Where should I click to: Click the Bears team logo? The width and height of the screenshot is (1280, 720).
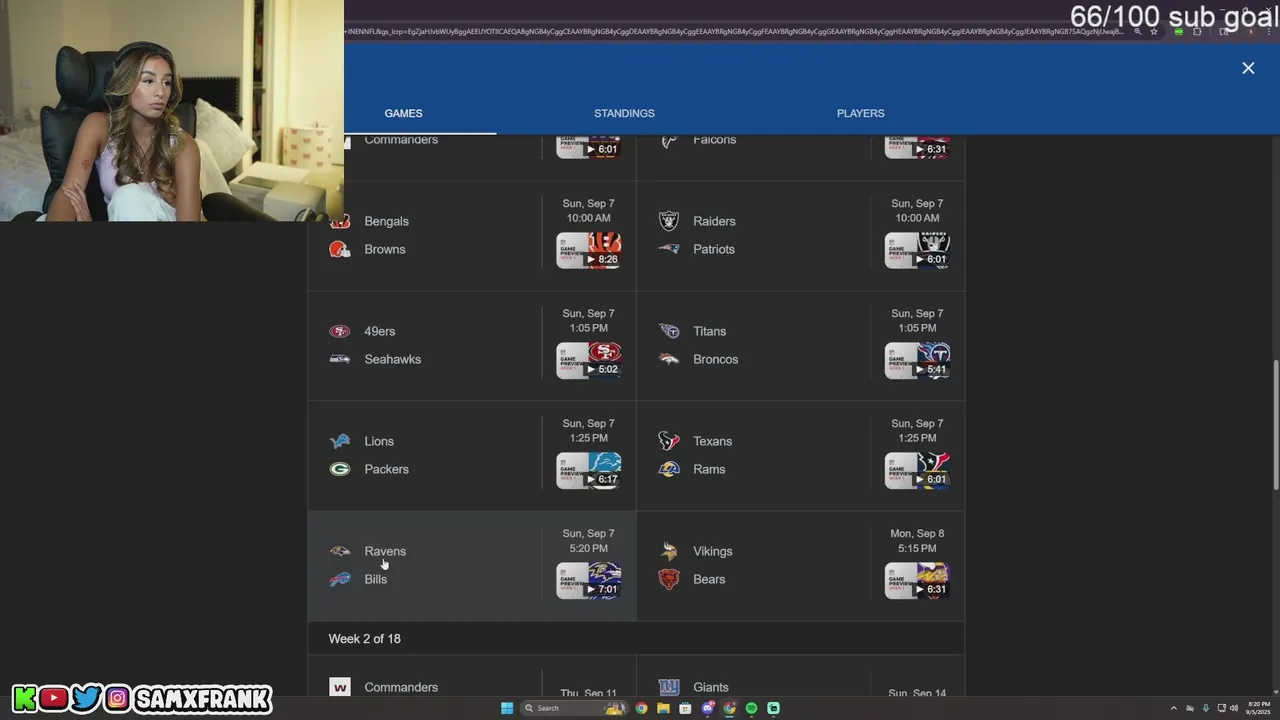pos(669,579)
